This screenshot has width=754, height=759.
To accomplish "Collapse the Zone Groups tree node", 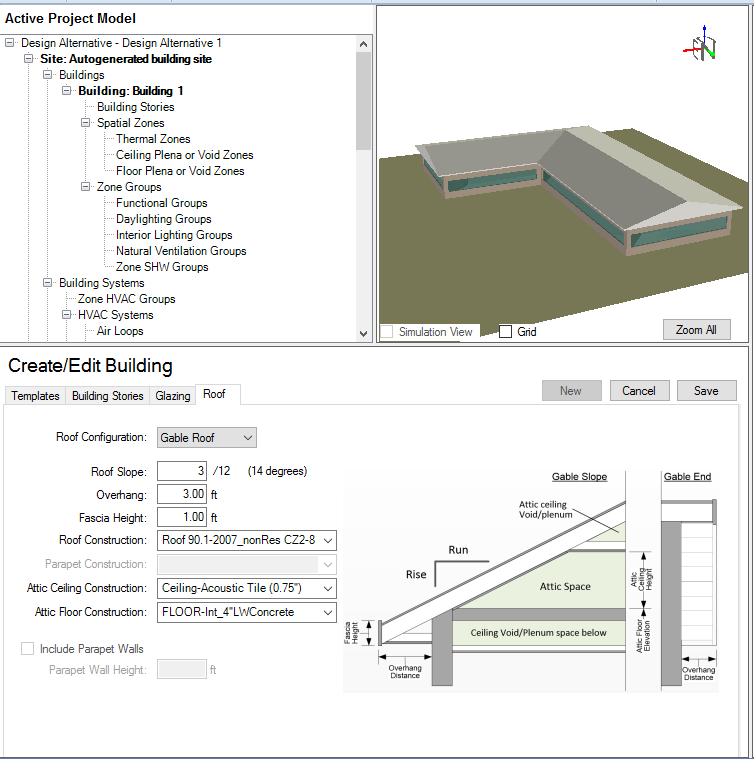I will point(86,187).
